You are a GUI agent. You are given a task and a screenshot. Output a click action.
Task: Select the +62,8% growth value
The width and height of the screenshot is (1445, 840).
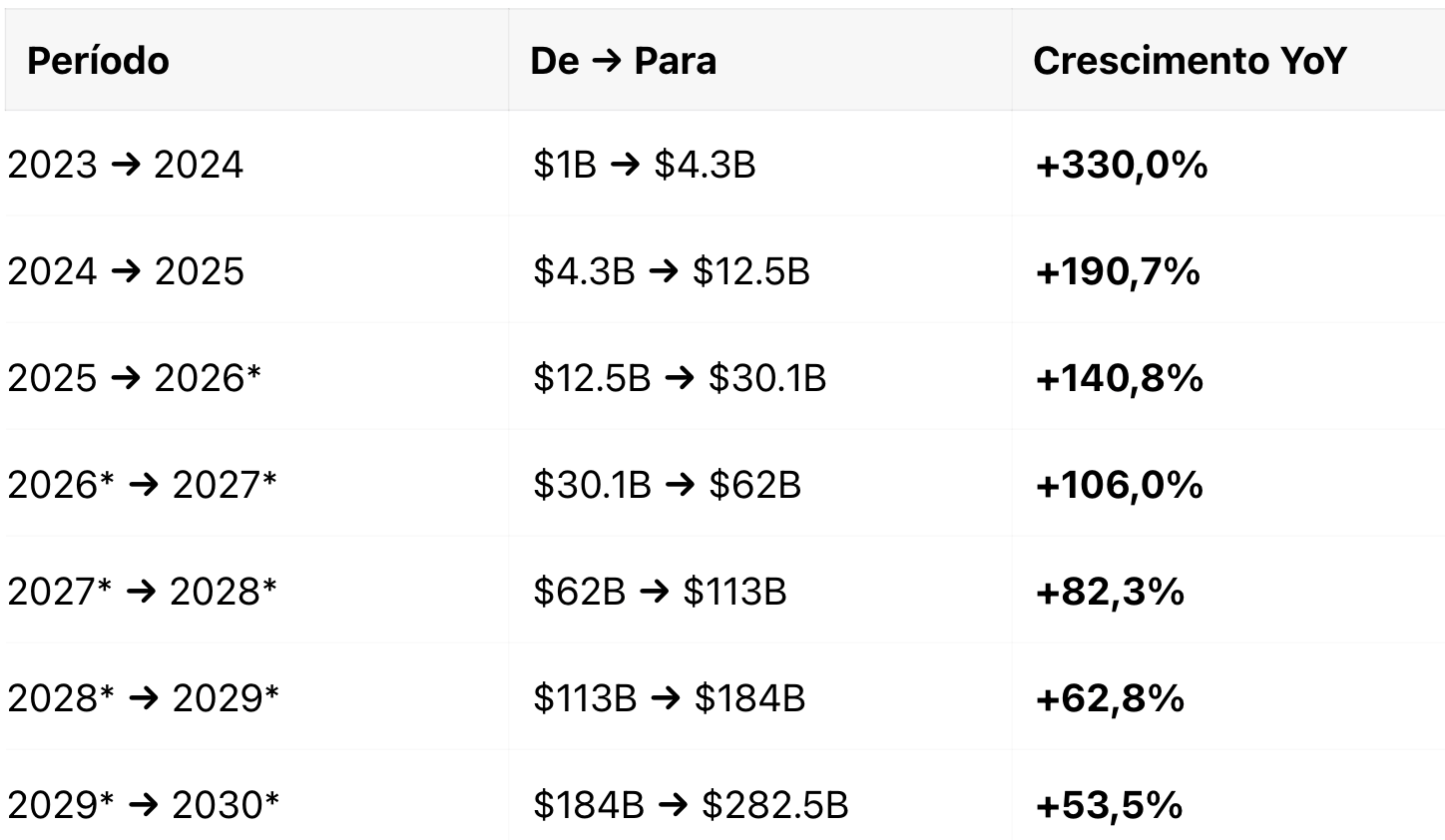point(1111,698)
